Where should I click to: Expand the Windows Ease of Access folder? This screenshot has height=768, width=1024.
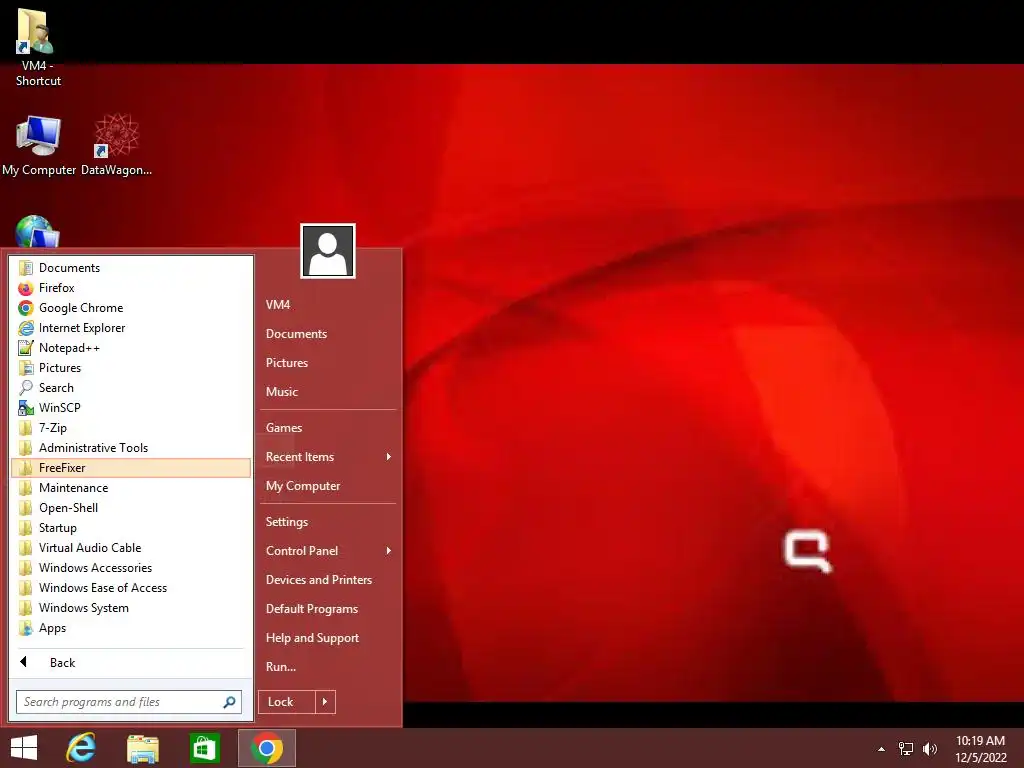coord(131,588)
